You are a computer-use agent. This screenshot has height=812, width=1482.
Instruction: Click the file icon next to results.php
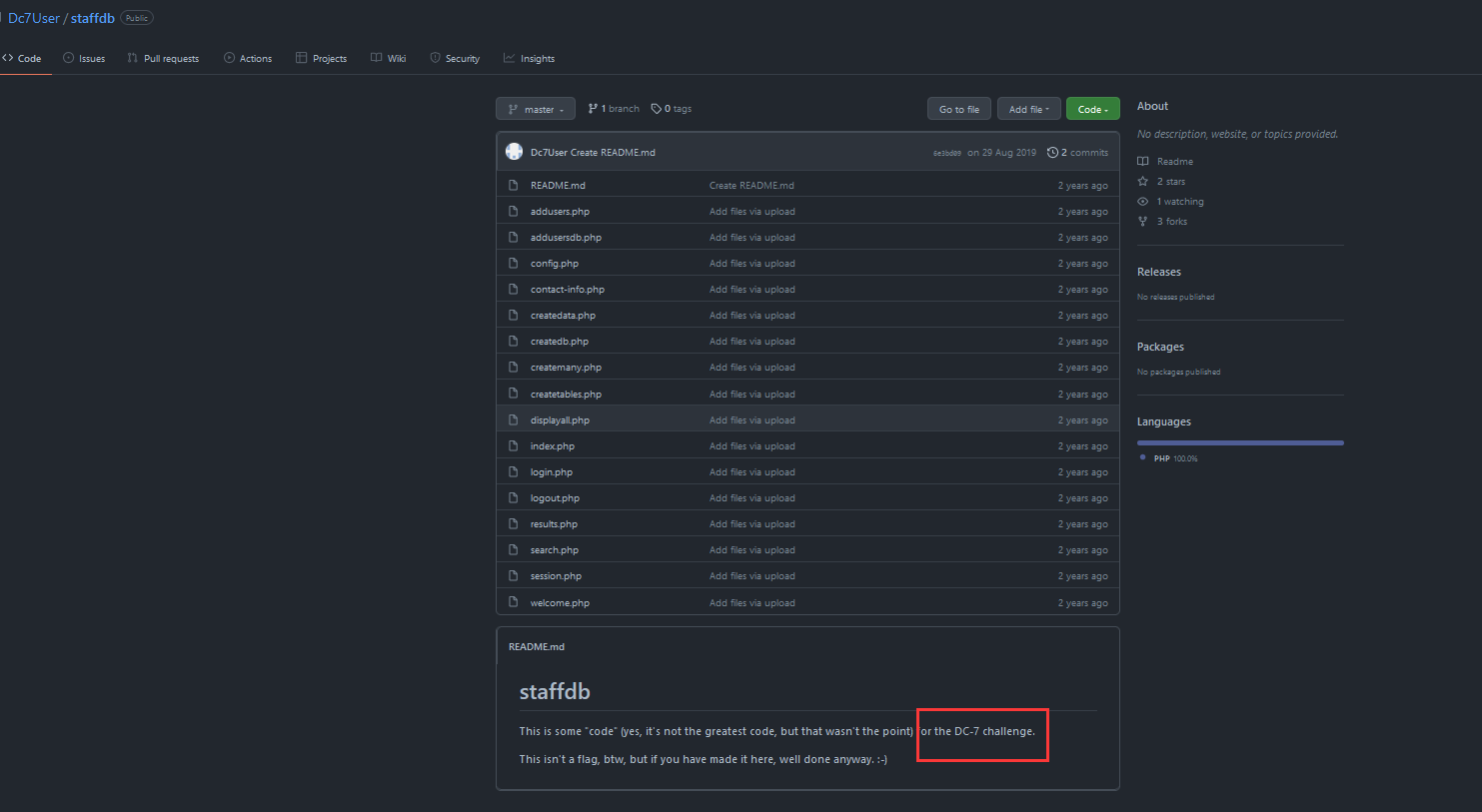pos(513,524)
